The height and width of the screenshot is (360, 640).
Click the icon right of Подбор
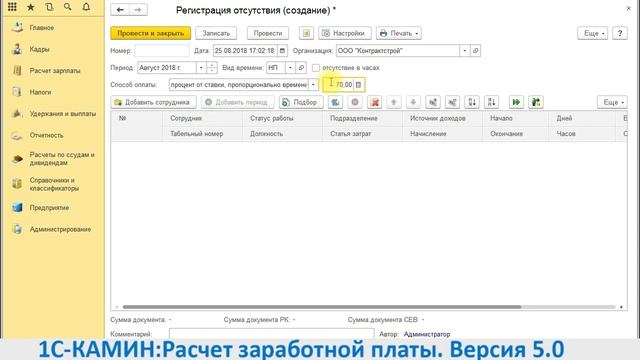coord(335,102)
